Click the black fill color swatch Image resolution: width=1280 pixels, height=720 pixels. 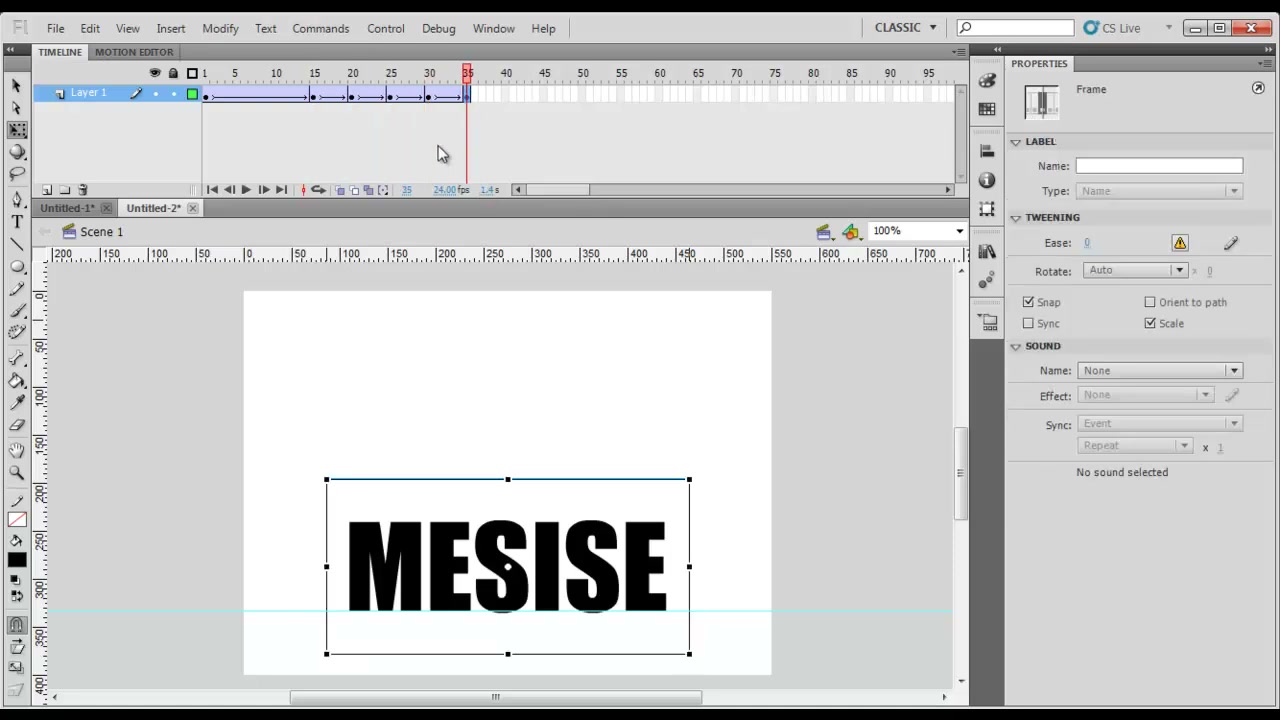[x=17, y=561]
